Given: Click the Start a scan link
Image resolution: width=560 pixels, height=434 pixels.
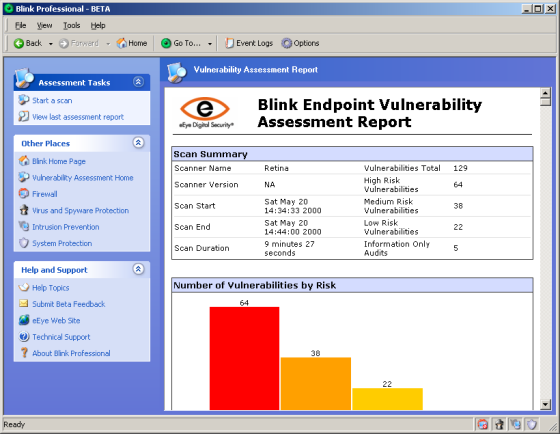Looking at the screenshot, I should point(52,101).
